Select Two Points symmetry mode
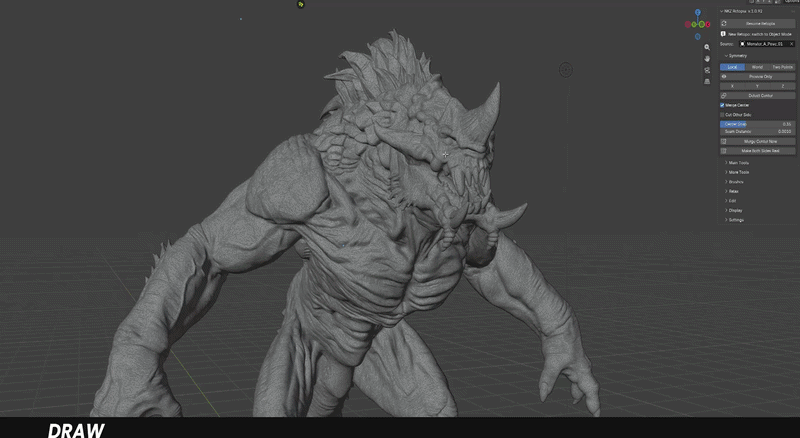800x438 pixels. pos(782,67)
